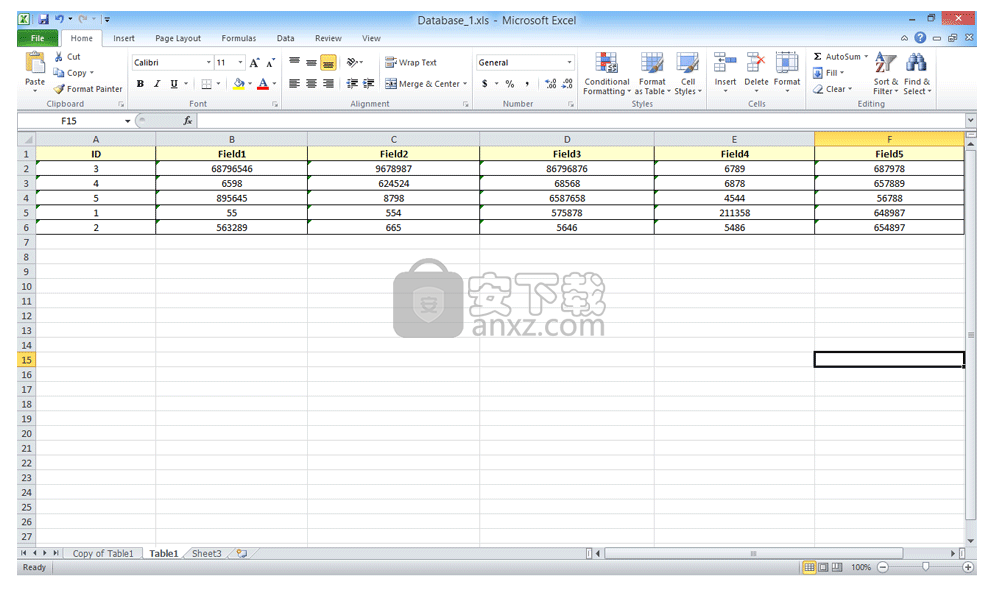The image size is (1003, 599).
Task: Click Merge & Center
Action: [x=422, y=84]
